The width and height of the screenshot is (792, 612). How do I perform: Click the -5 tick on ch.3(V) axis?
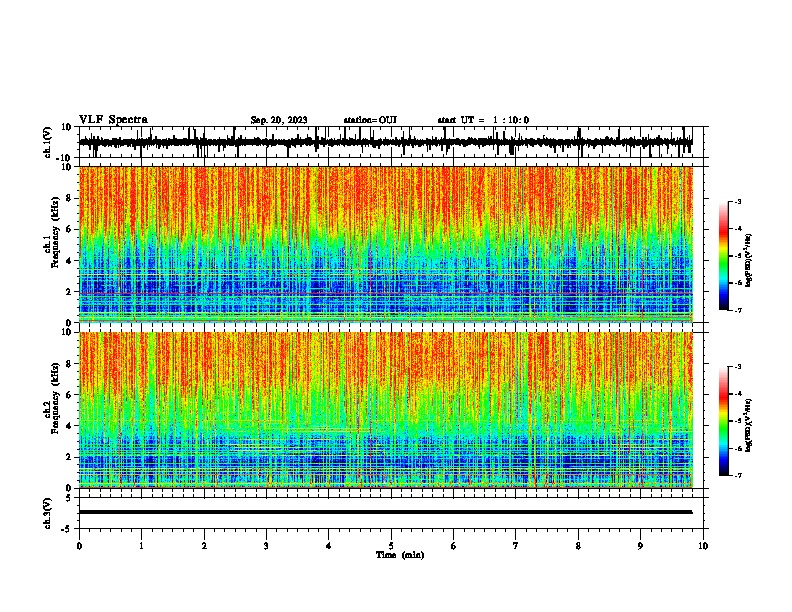pos(67,529)
